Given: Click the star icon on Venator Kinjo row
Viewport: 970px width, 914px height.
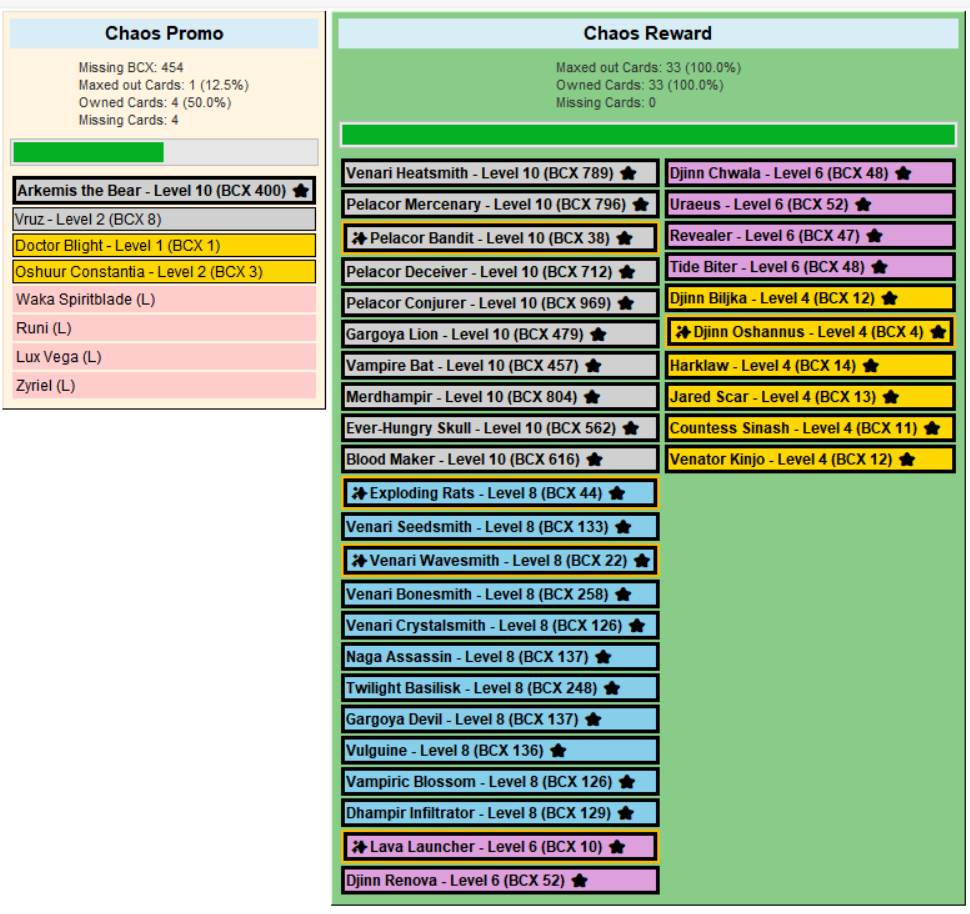Looking at the screenshot, I should pos(906,459).
